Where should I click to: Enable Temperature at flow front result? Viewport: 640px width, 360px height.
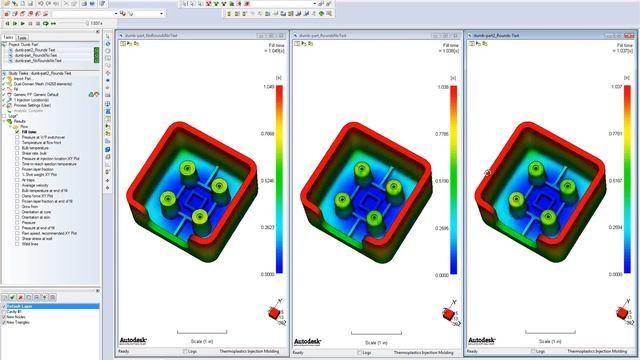(17, 142)
